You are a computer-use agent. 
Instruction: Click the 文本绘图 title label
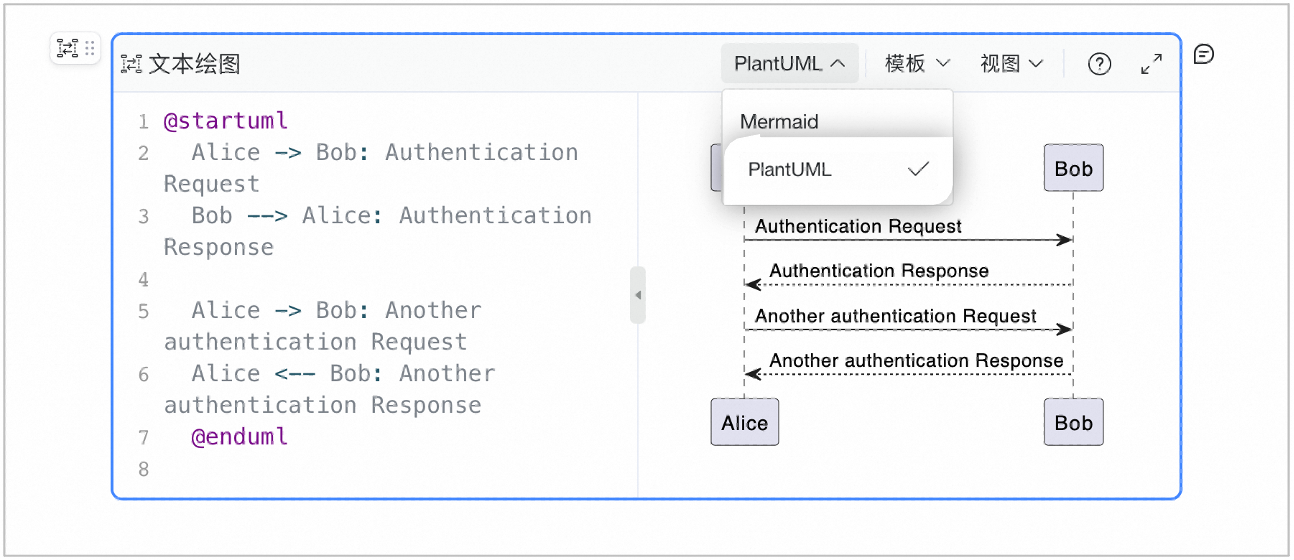pyautogui.click(x=194, y=64)
